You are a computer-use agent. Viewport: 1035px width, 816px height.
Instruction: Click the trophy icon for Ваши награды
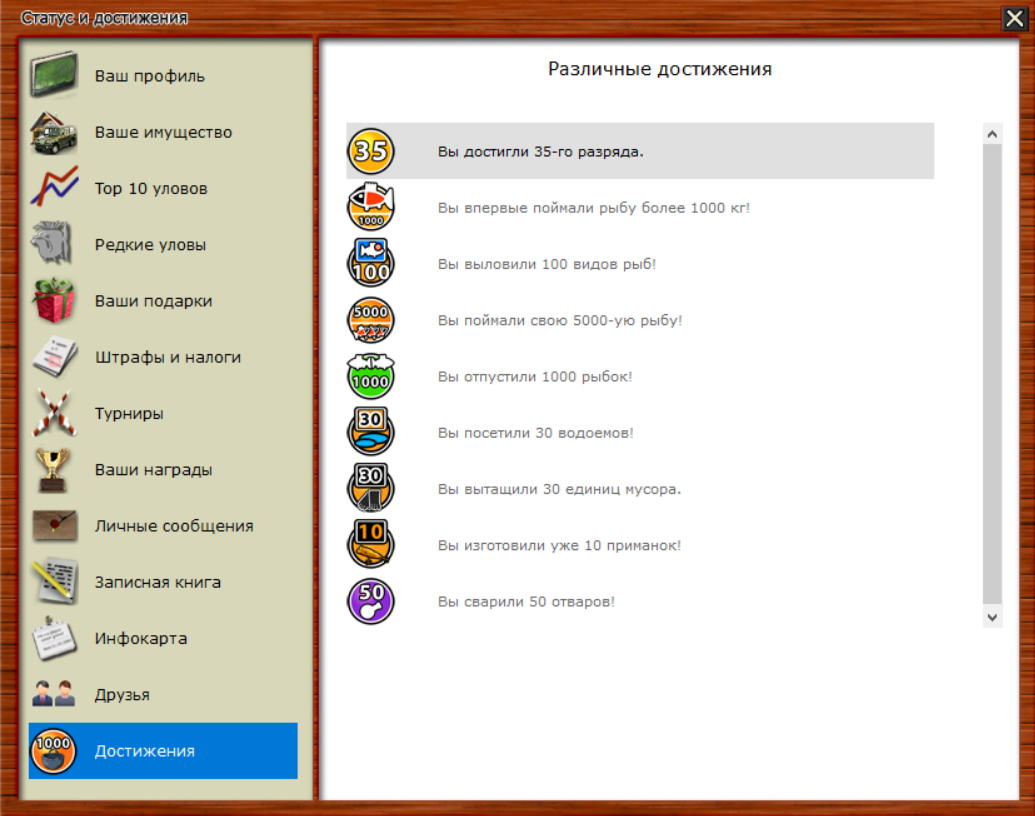54,470
